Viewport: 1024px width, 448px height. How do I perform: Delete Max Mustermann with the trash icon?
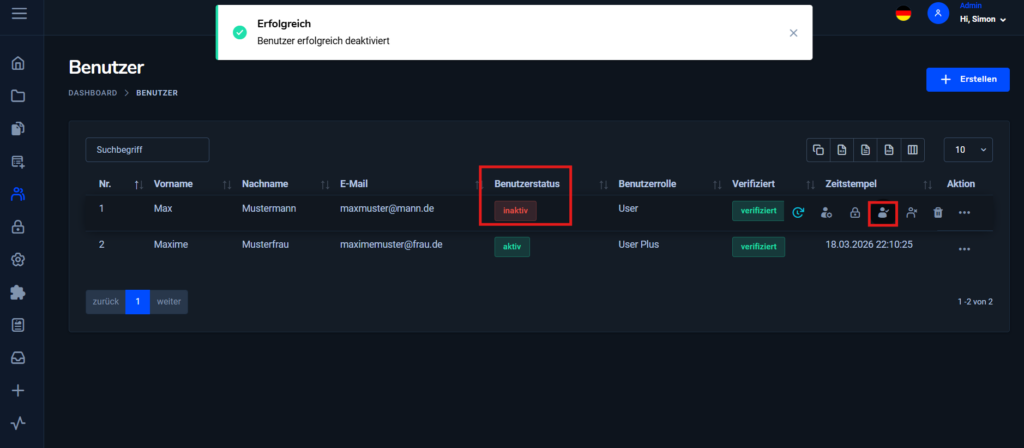click(938, 212)
